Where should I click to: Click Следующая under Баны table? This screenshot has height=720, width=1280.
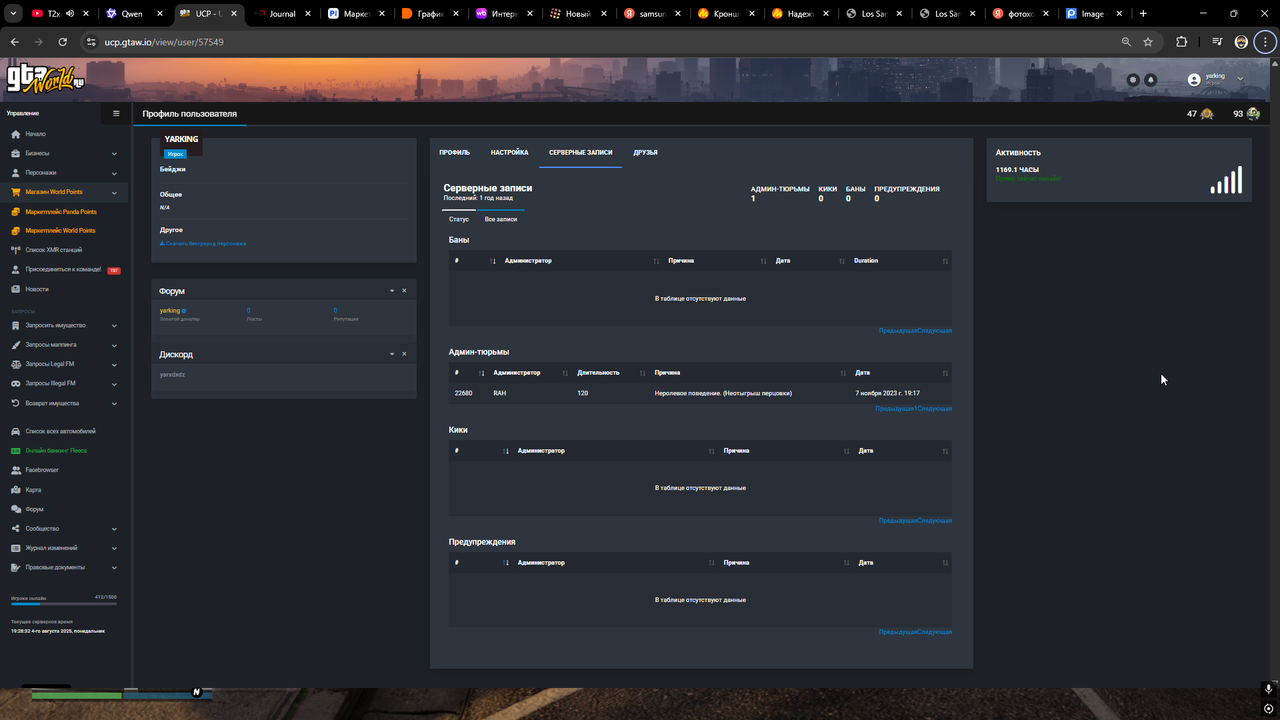point(935,331)
